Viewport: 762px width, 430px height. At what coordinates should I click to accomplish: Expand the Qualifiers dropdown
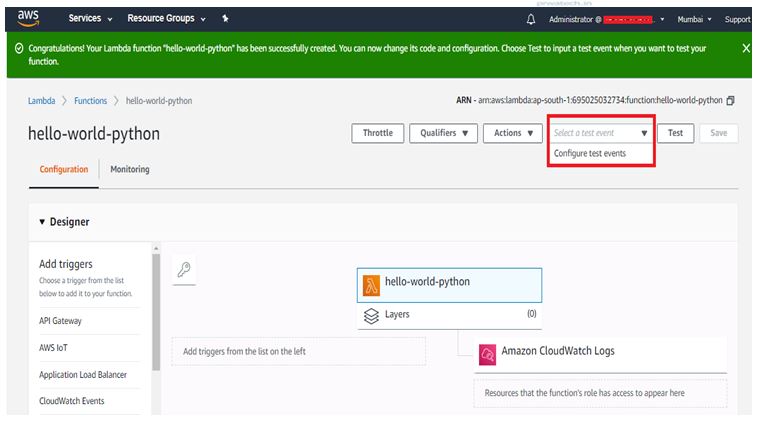pyautogui.click(x=443, y=133)
